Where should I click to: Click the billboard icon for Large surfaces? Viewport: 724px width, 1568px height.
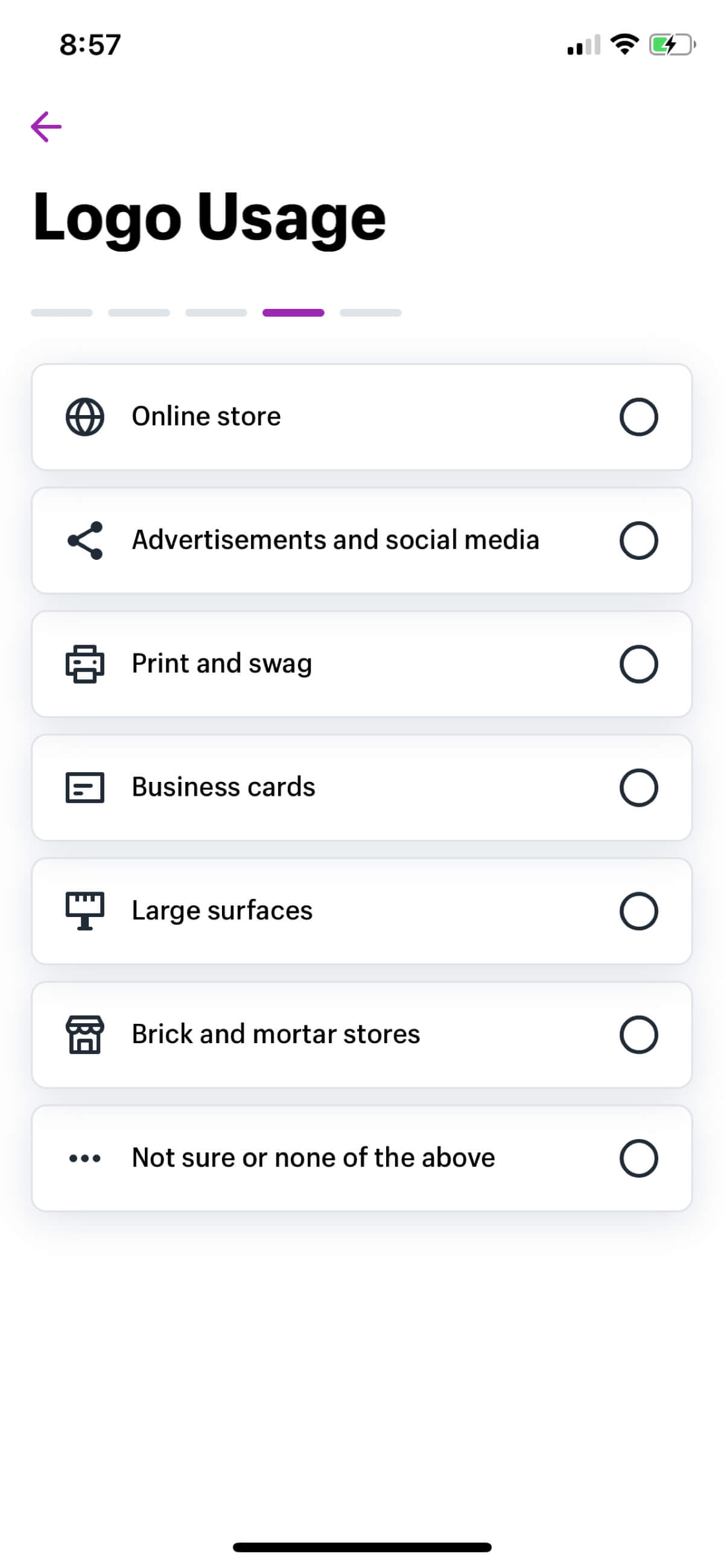pyautogui.click(x=84, y=911)
